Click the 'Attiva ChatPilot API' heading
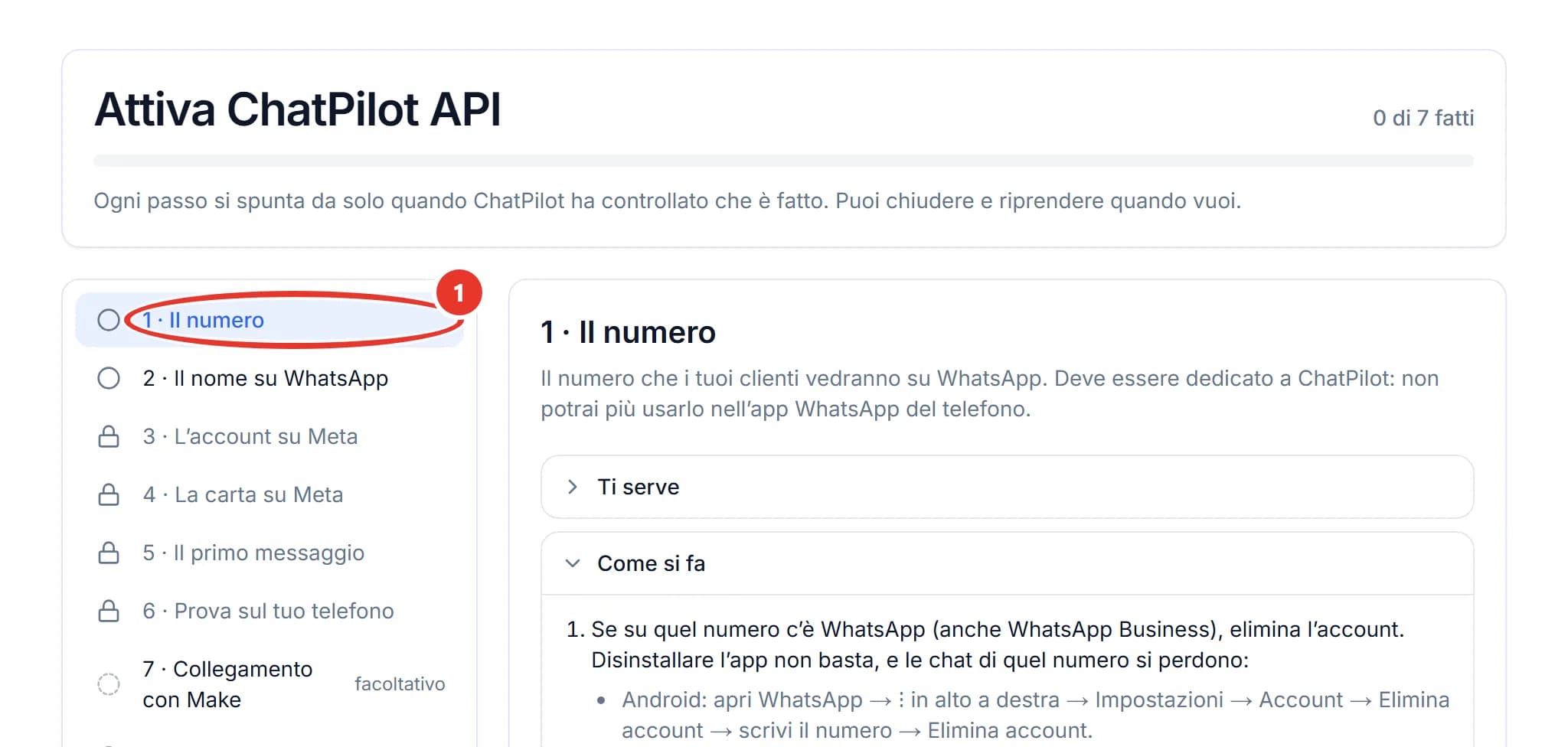The height and width of the screenshot is (747, 1568). coord(298,109)
